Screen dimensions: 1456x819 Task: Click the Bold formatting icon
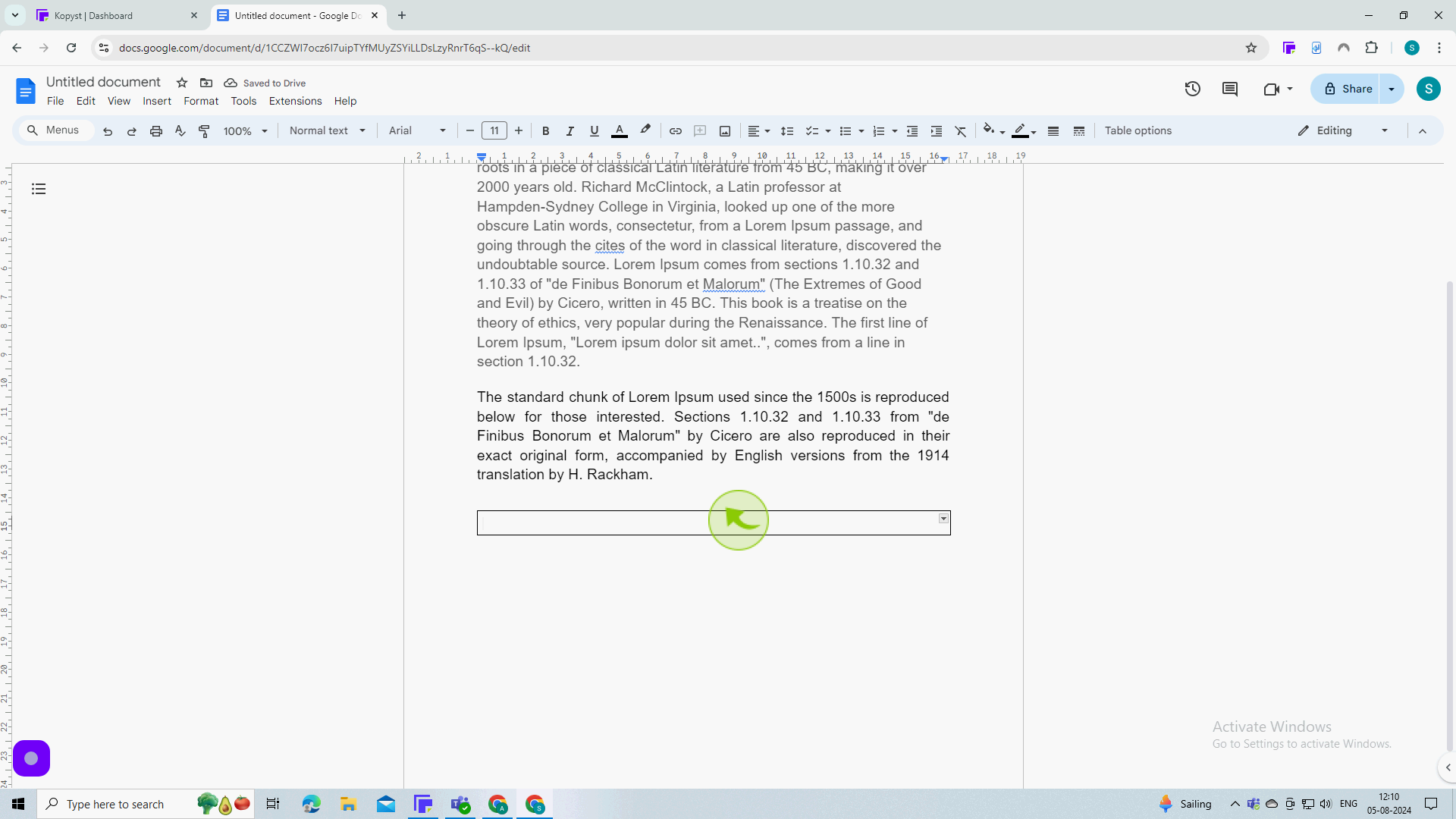(546, 130)
